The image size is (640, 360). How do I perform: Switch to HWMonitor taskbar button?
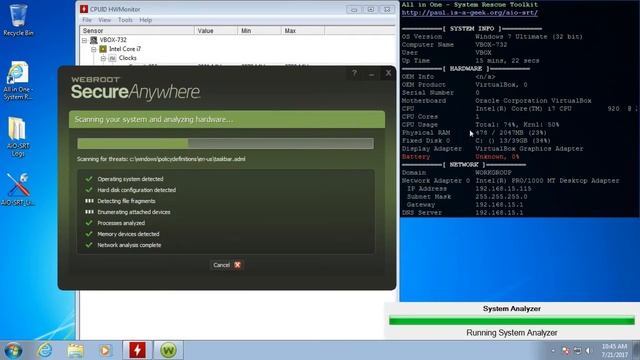coord(137,350)
